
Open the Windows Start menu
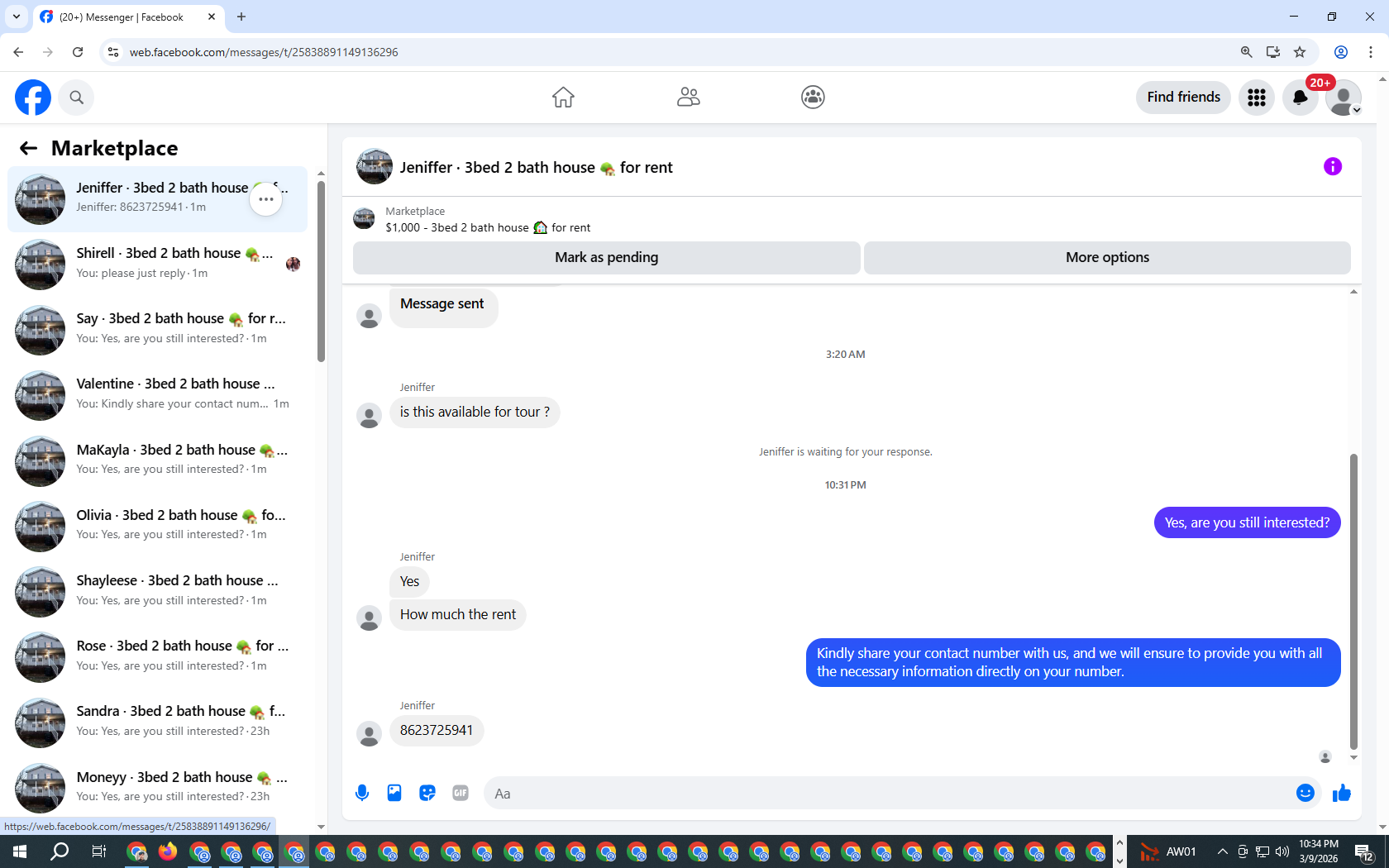click(x=20, y=851)
